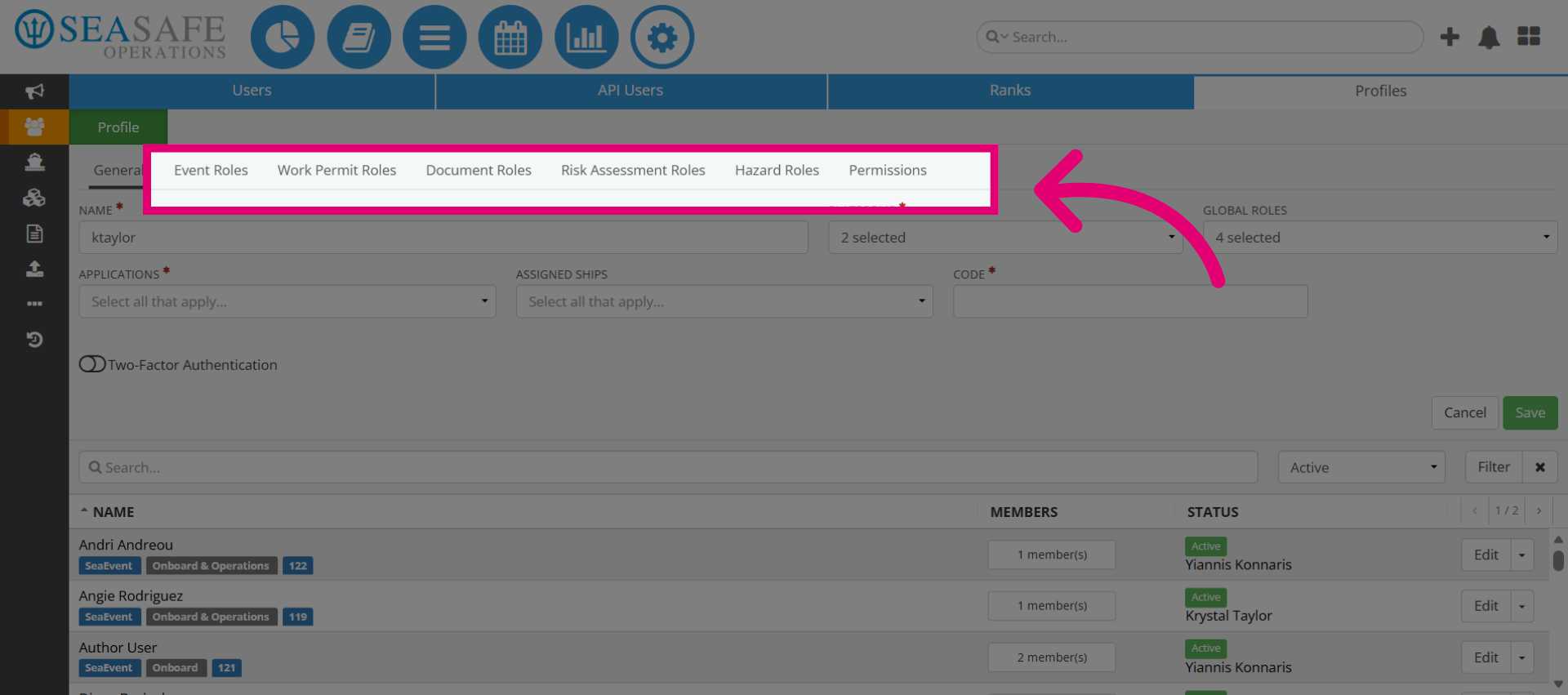Viewport: 1568px width, 695px height.
Task: Open the Document Roles tab
Action: tap(479, 170)
